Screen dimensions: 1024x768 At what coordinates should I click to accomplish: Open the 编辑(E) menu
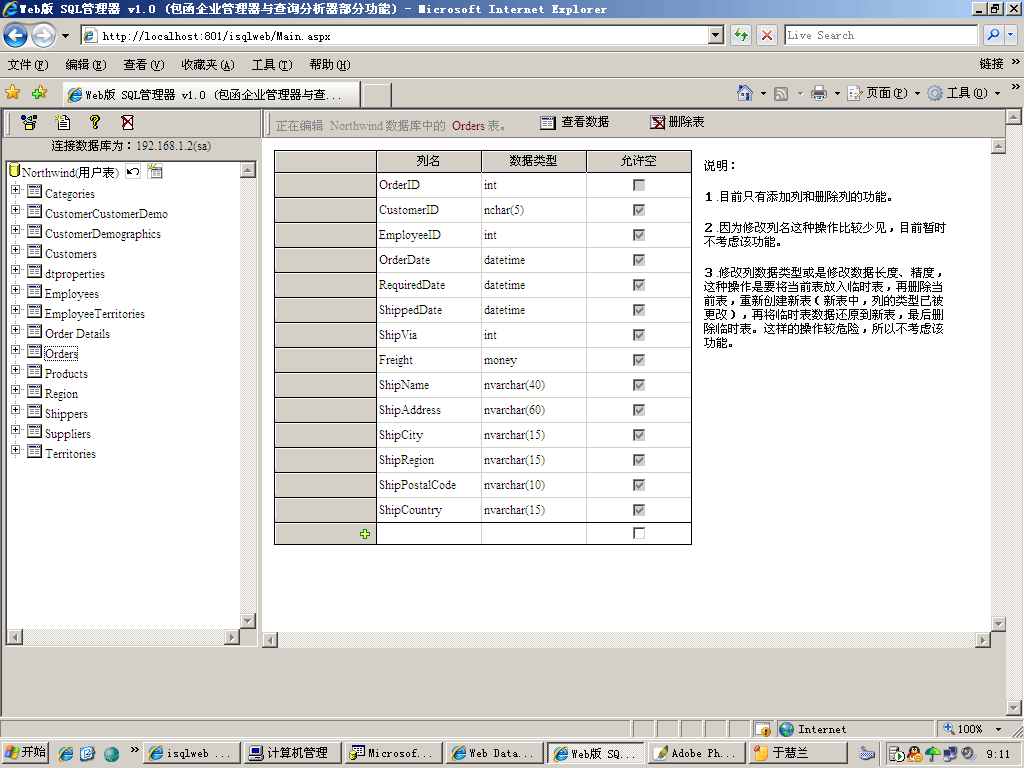click(86, 65)
